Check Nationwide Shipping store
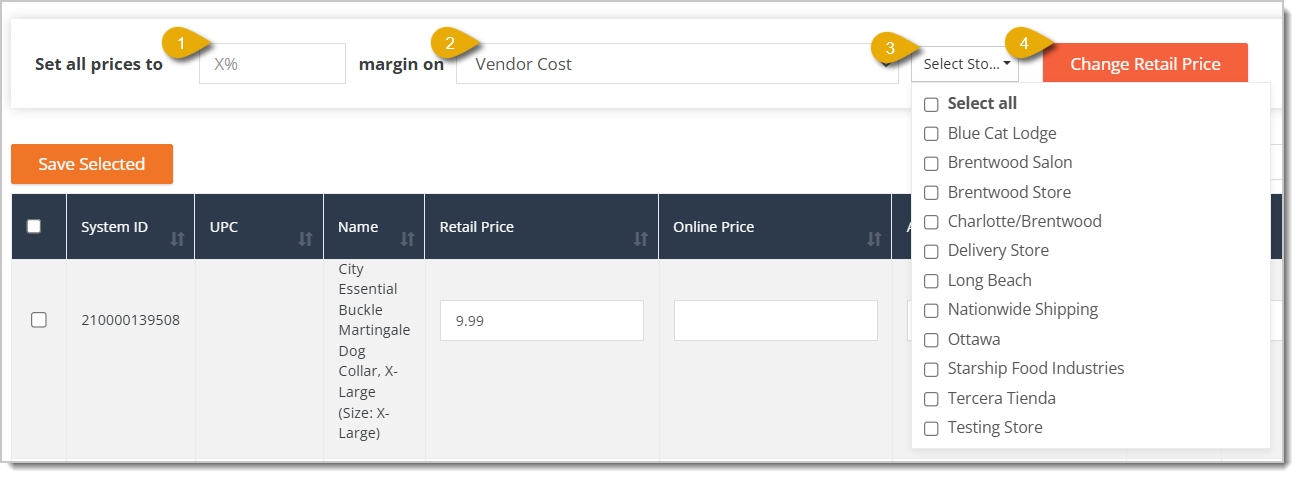The image size is (1299, 478). tap(931, 310)
